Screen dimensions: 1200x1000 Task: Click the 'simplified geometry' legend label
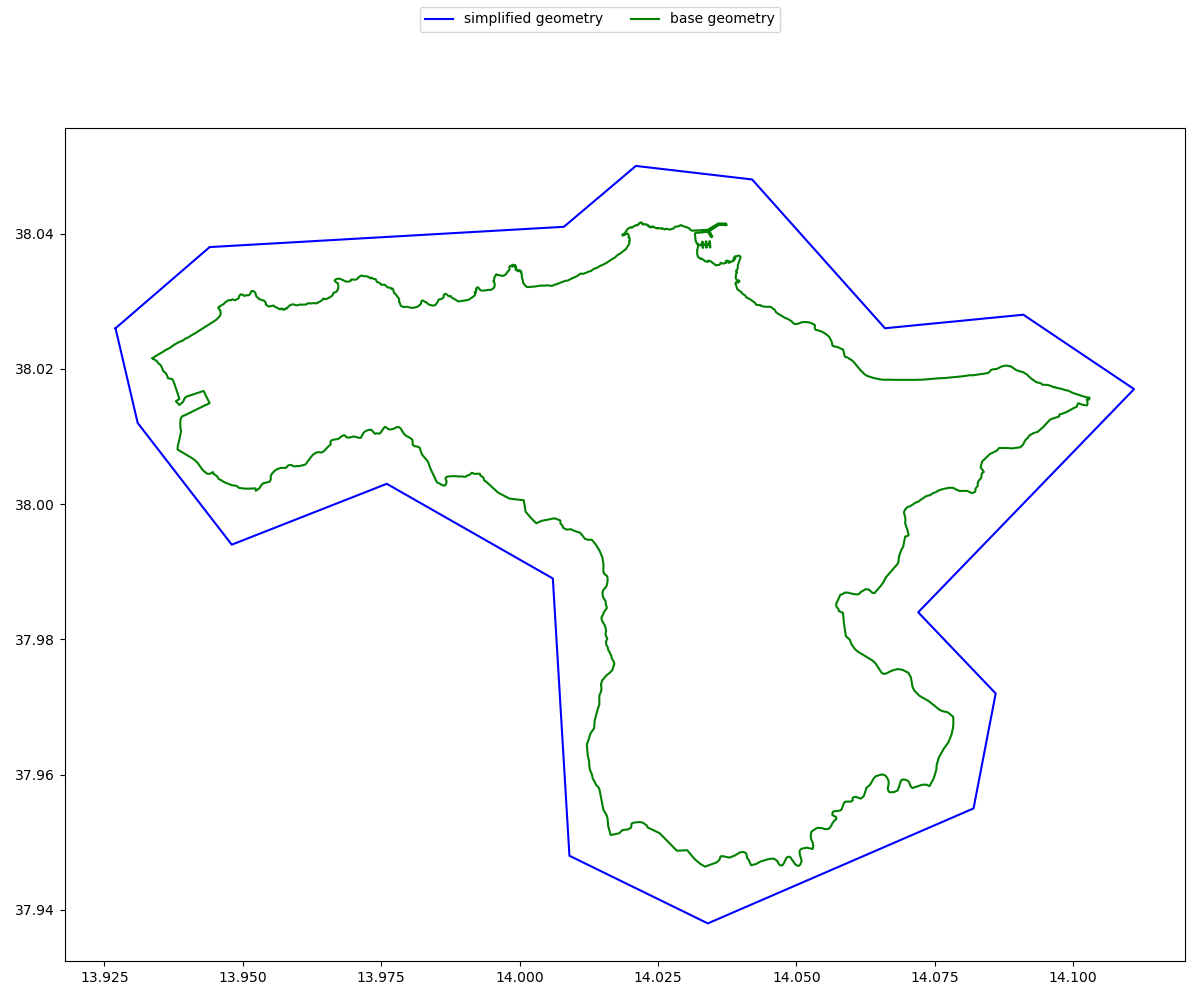(533, 19)
